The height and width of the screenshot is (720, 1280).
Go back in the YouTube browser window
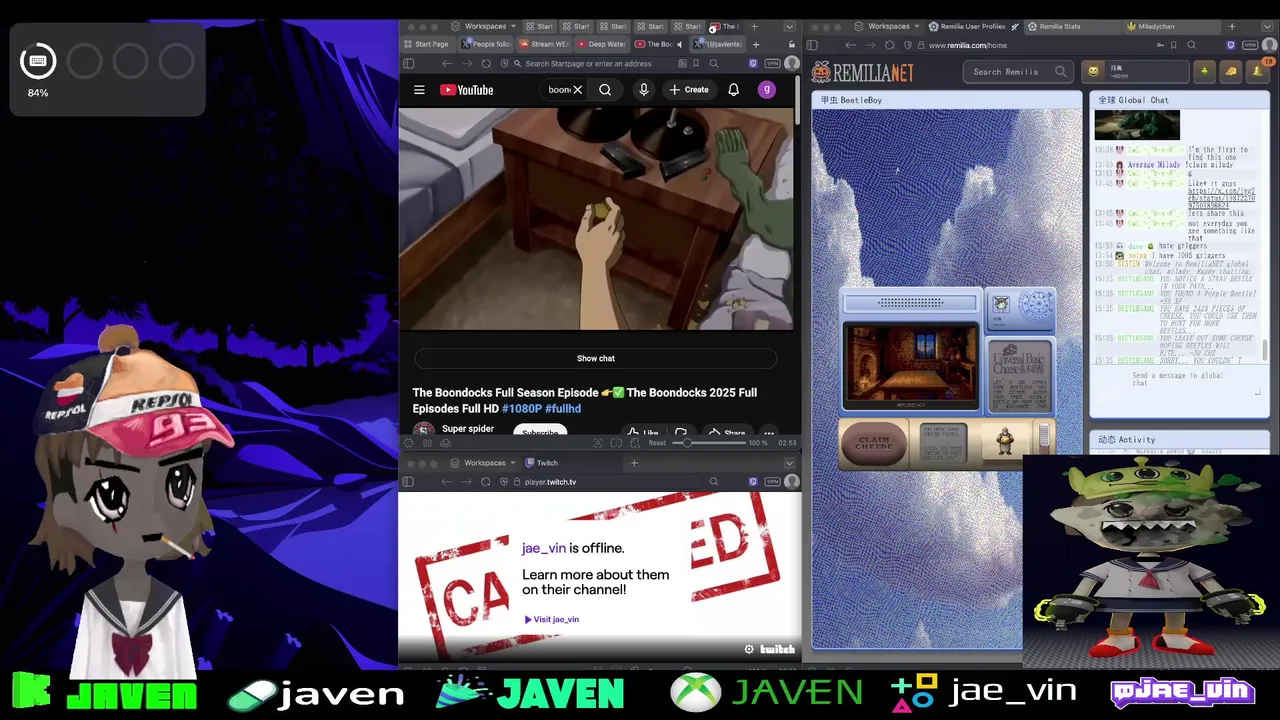pos(447,63)
